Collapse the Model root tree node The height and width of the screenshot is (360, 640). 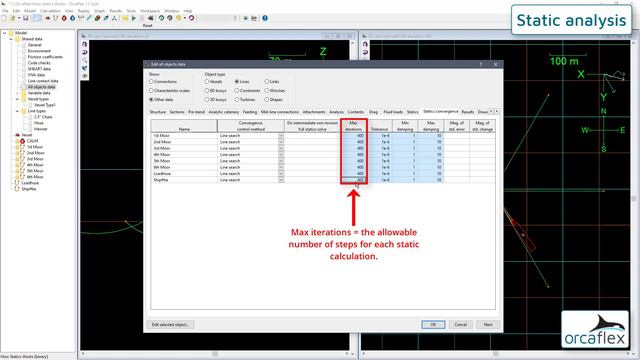pos(4,33)
